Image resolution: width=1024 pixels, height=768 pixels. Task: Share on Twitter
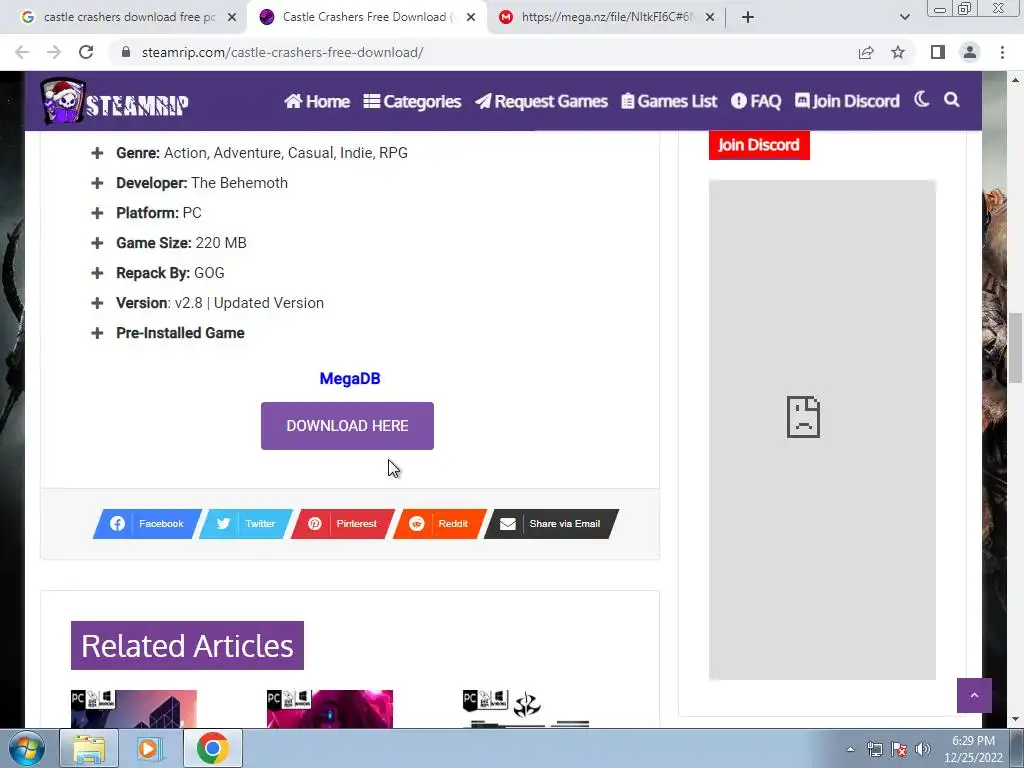pos(246,524)
